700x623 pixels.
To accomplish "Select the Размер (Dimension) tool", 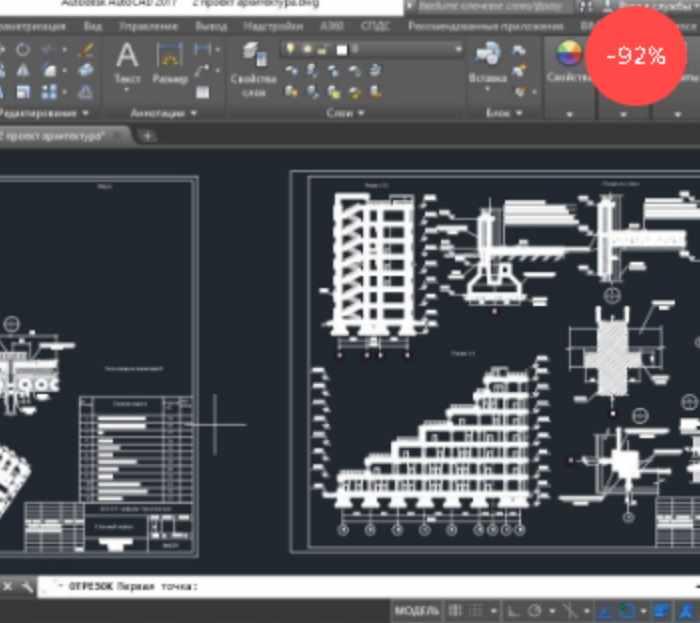I will click(170, 62).
